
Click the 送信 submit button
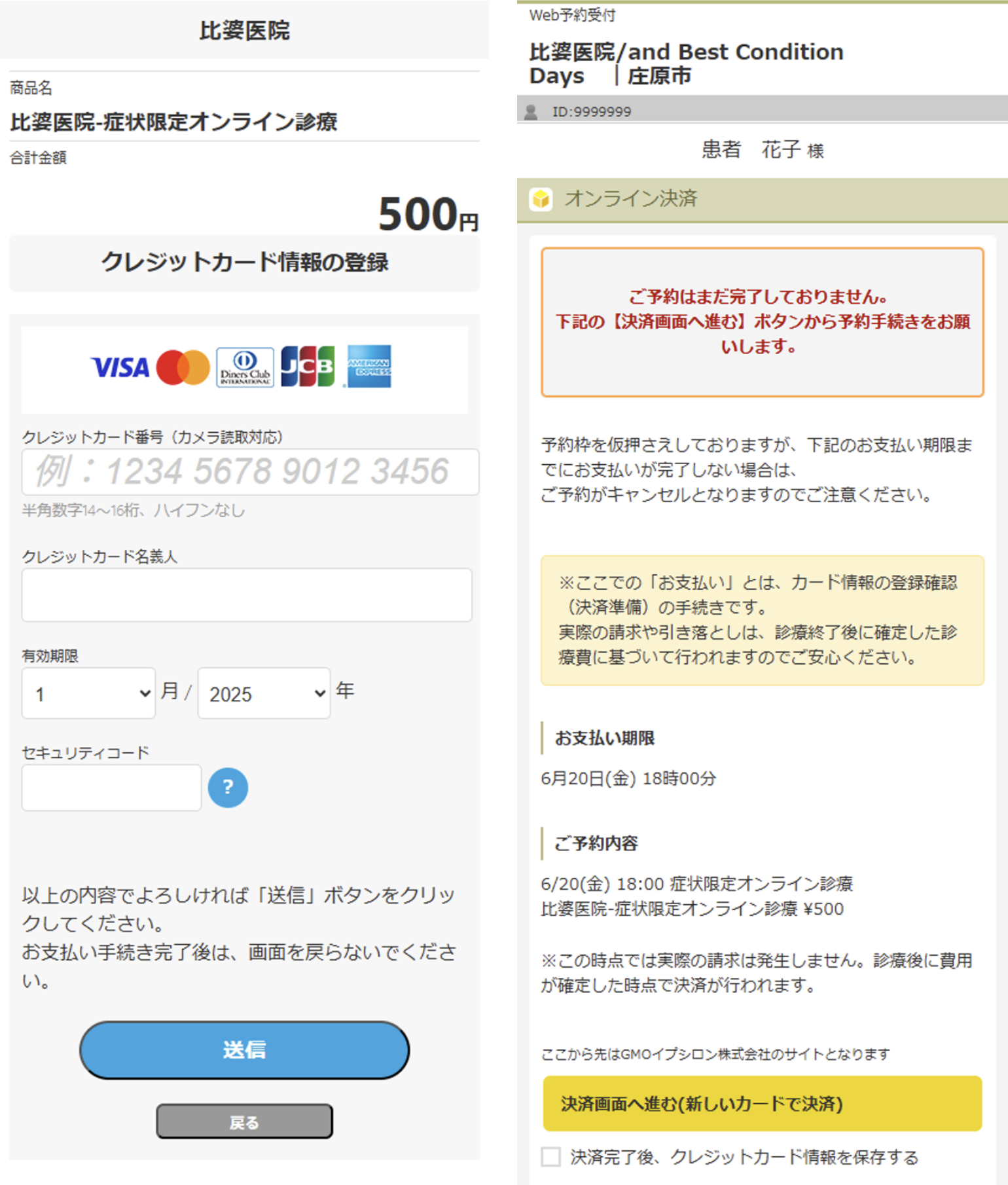[244, 1049]
